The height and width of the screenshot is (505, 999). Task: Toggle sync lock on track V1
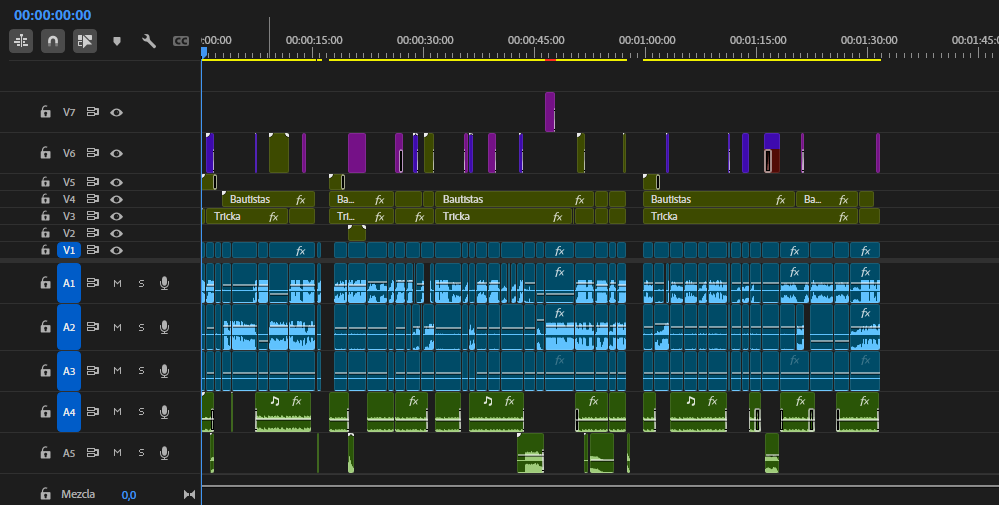click(92, 250)
